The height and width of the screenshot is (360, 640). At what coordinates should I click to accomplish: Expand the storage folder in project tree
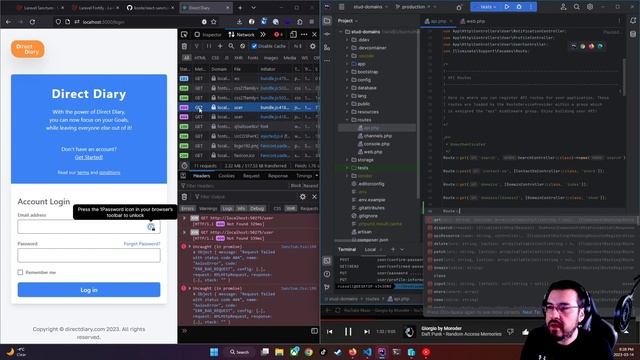pos(347,160)
